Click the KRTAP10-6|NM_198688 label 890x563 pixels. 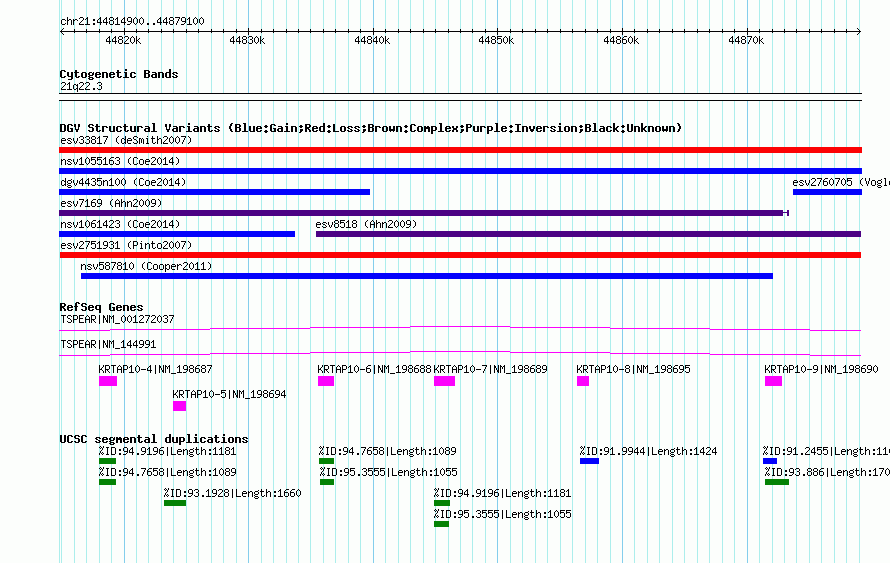[x=374, y=369]
